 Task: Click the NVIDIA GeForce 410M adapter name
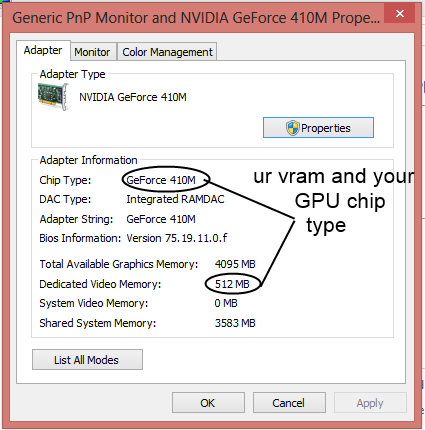pyautogui.click(x=133, y=97)
